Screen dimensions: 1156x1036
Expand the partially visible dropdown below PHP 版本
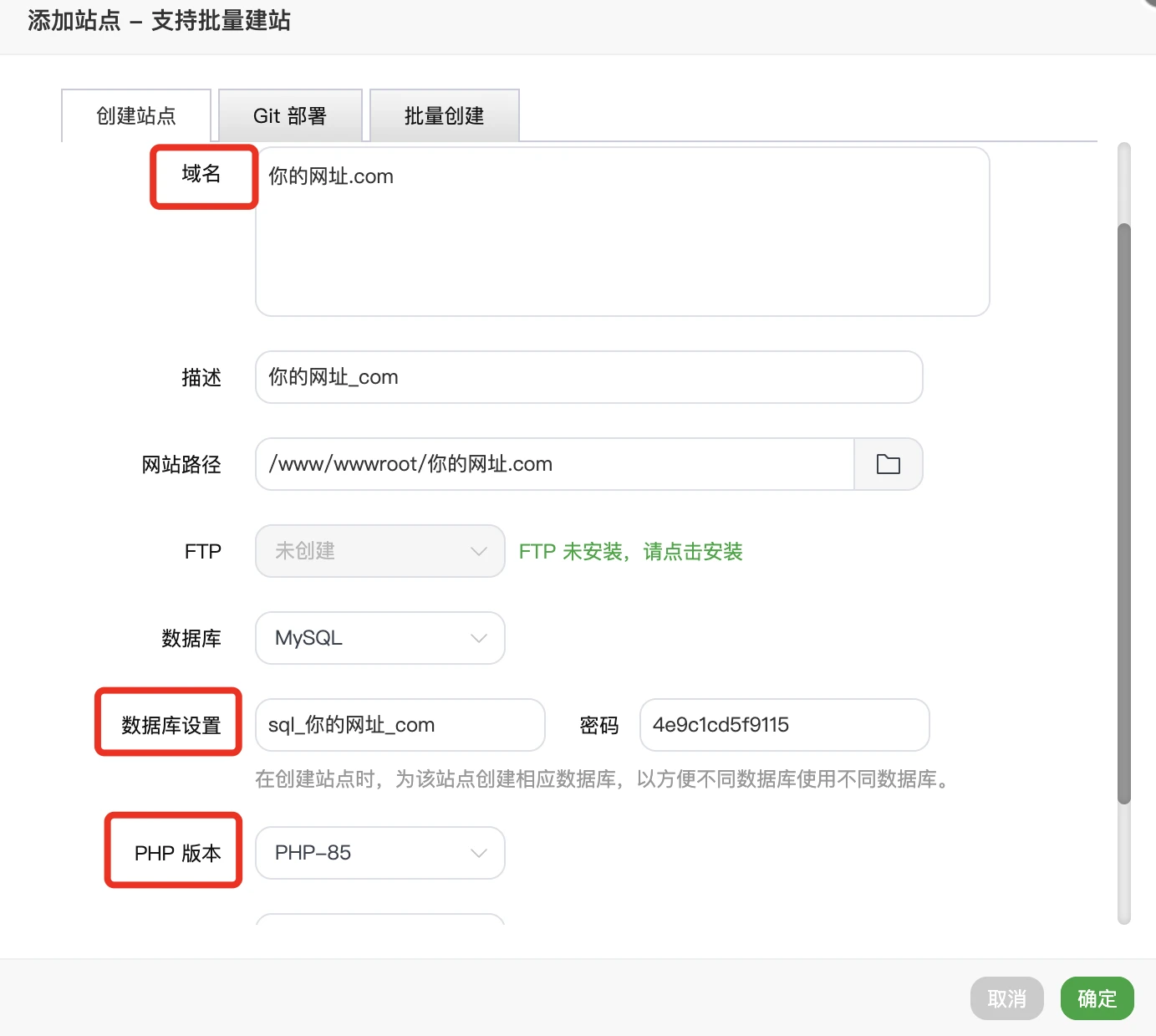(379, 924)
